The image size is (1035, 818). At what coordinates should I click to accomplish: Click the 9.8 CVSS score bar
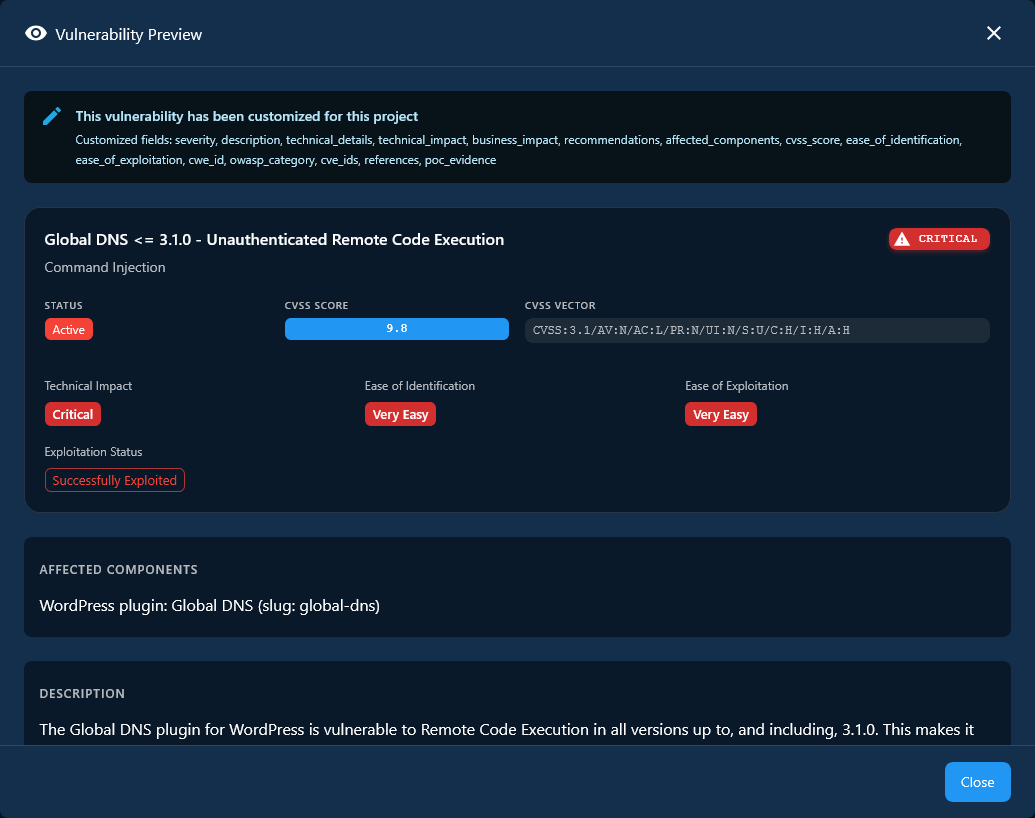[x=397, y=329]
